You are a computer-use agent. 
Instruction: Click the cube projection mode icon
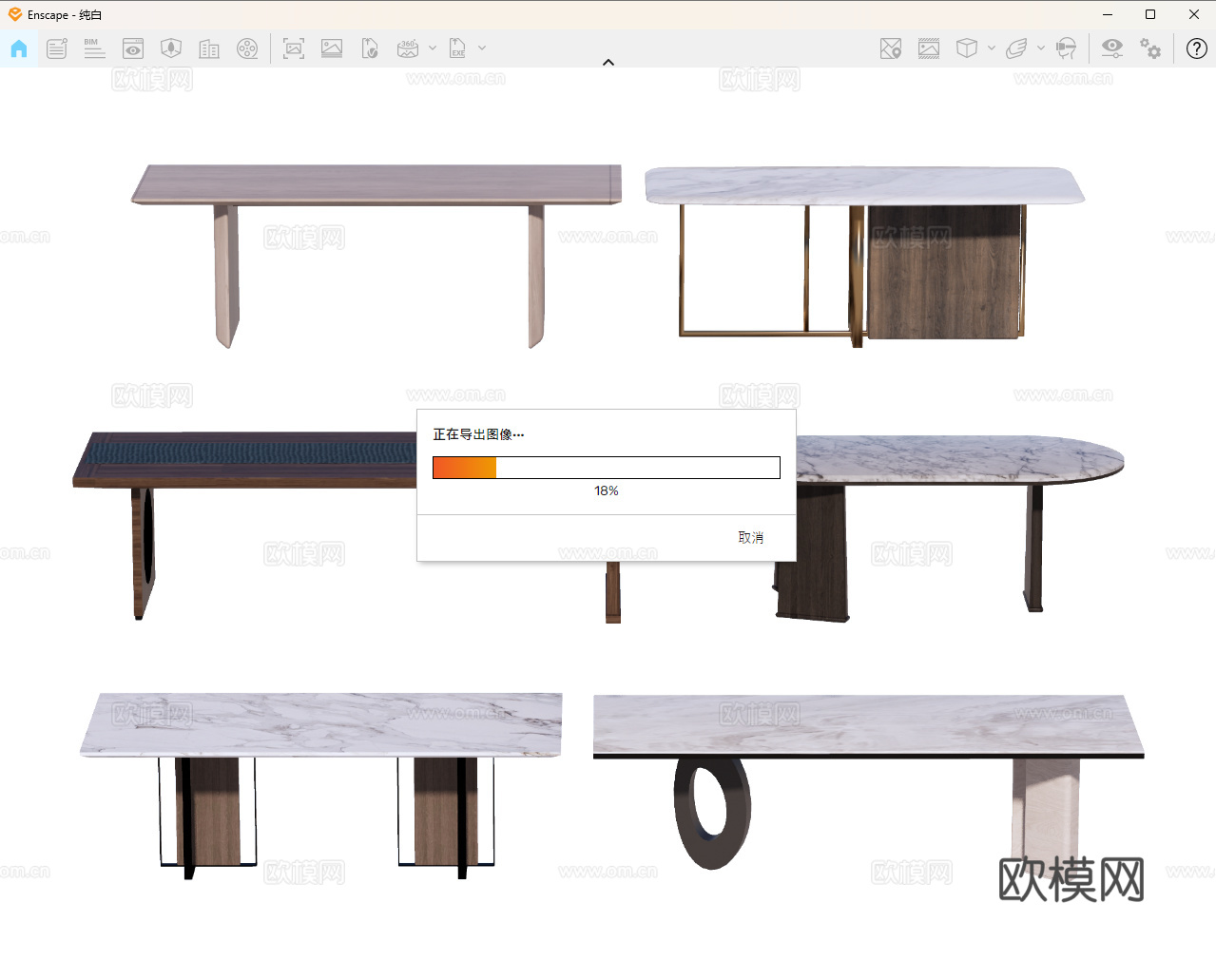(x=967, y=48)
